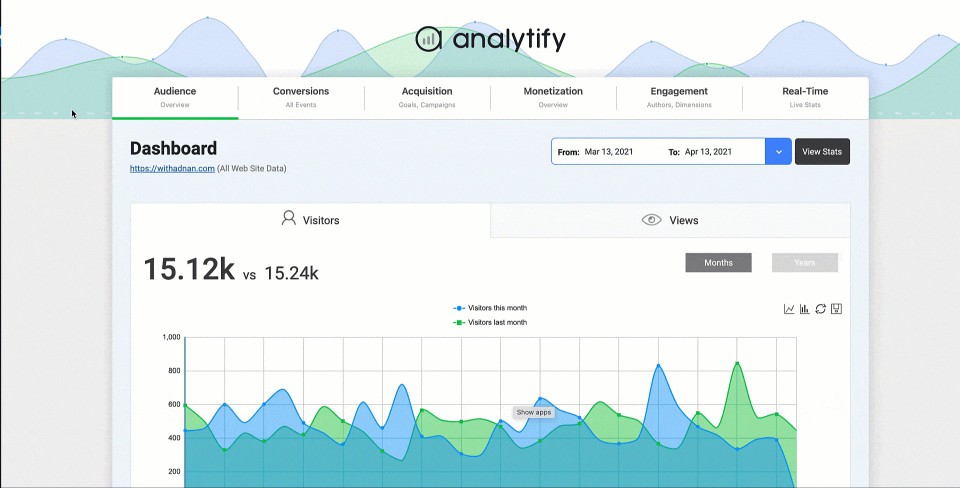Click the save chart as image icon
The width and height of the screenshot is (960, 488).
837,309
